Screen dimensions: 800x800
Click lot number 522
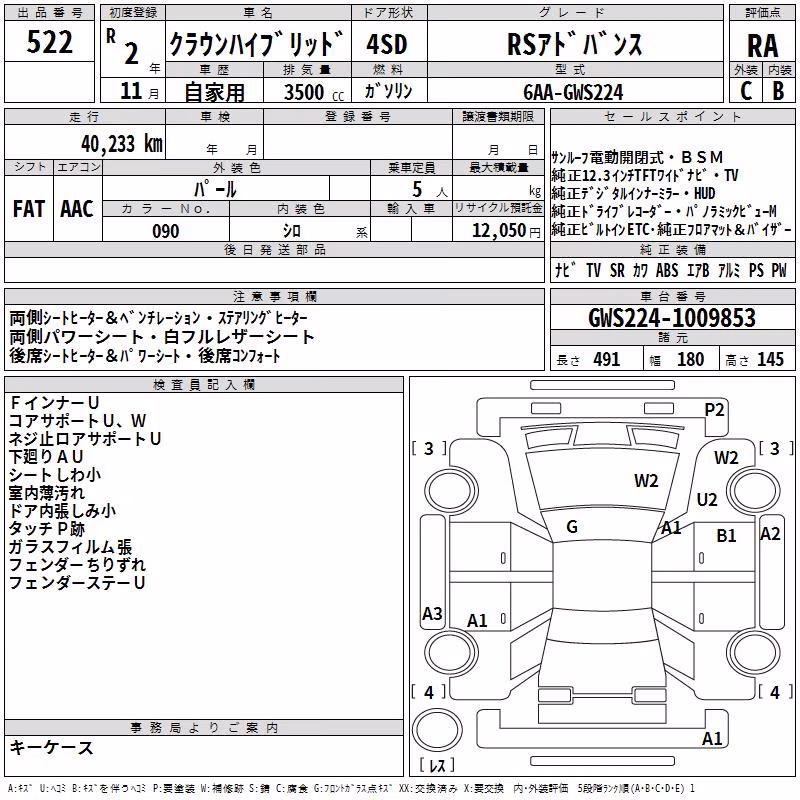[x=49, y=42]
